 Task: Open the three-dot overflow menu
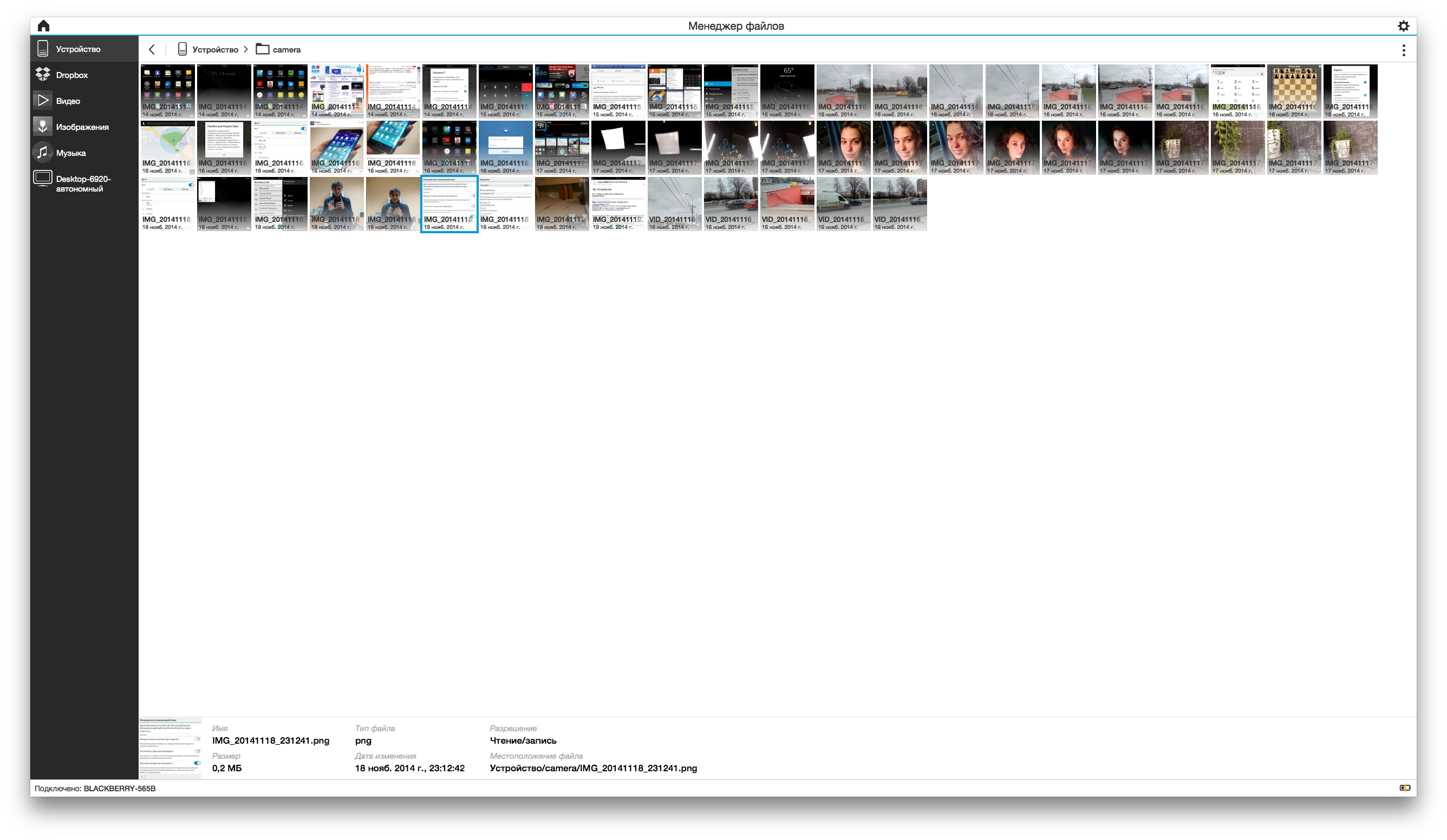click(x=1403, y=50)
